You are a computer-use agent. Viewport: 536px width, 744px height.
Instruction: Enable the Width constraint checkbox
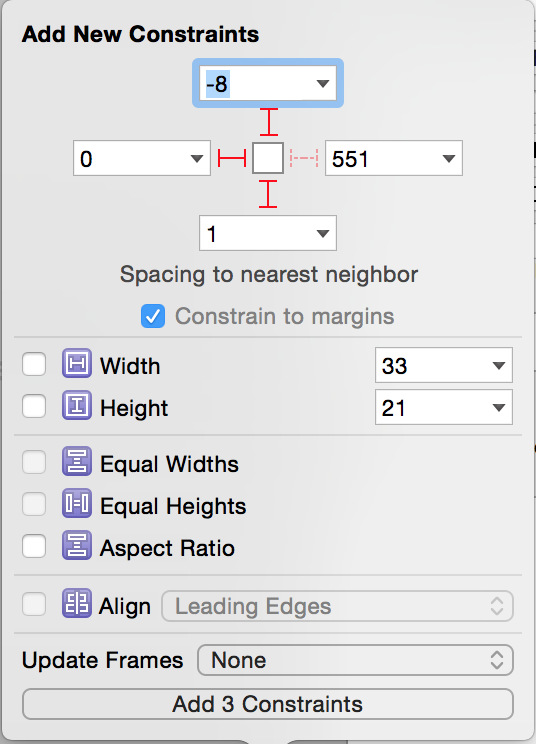[34, 364]
